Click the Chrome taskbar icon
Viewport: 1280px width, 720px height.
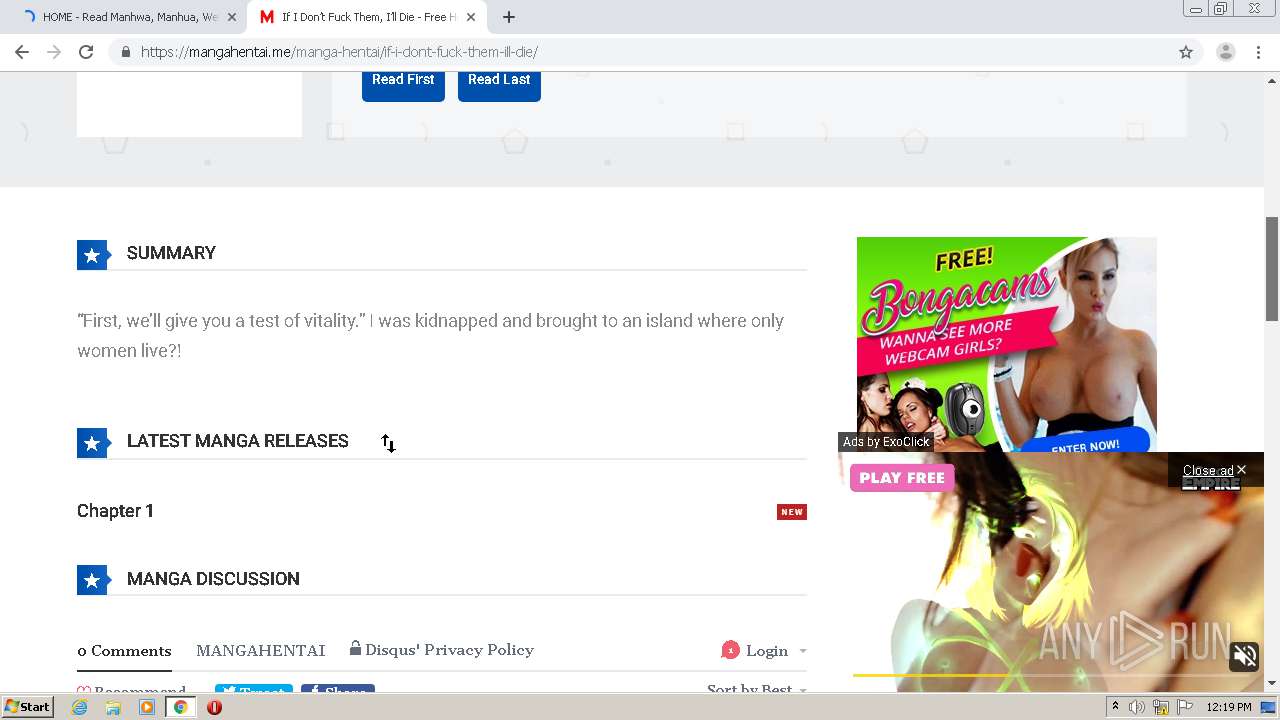tap(181, 707)
